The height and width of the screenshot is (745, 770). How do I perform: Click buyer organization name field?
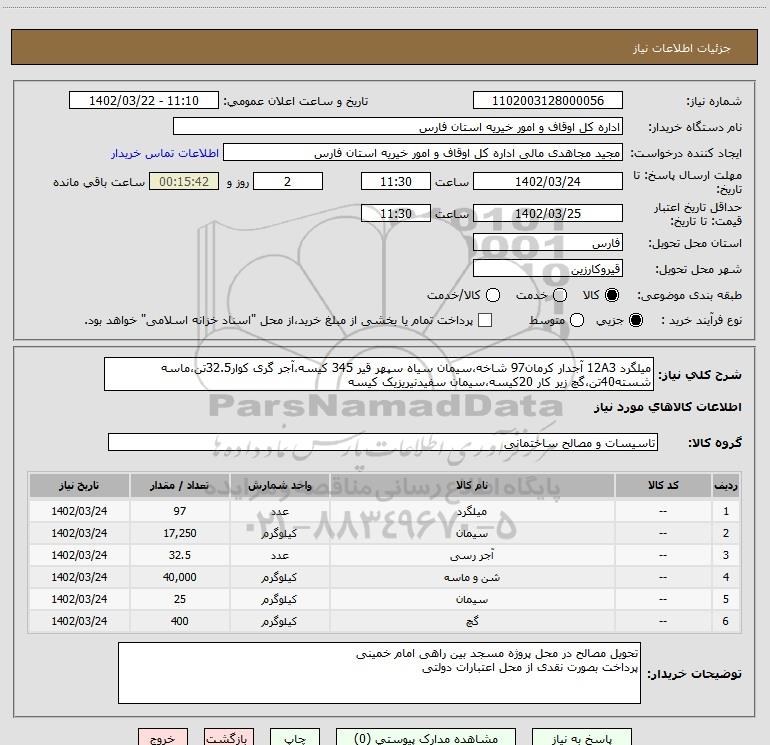[x=398, y=127]
